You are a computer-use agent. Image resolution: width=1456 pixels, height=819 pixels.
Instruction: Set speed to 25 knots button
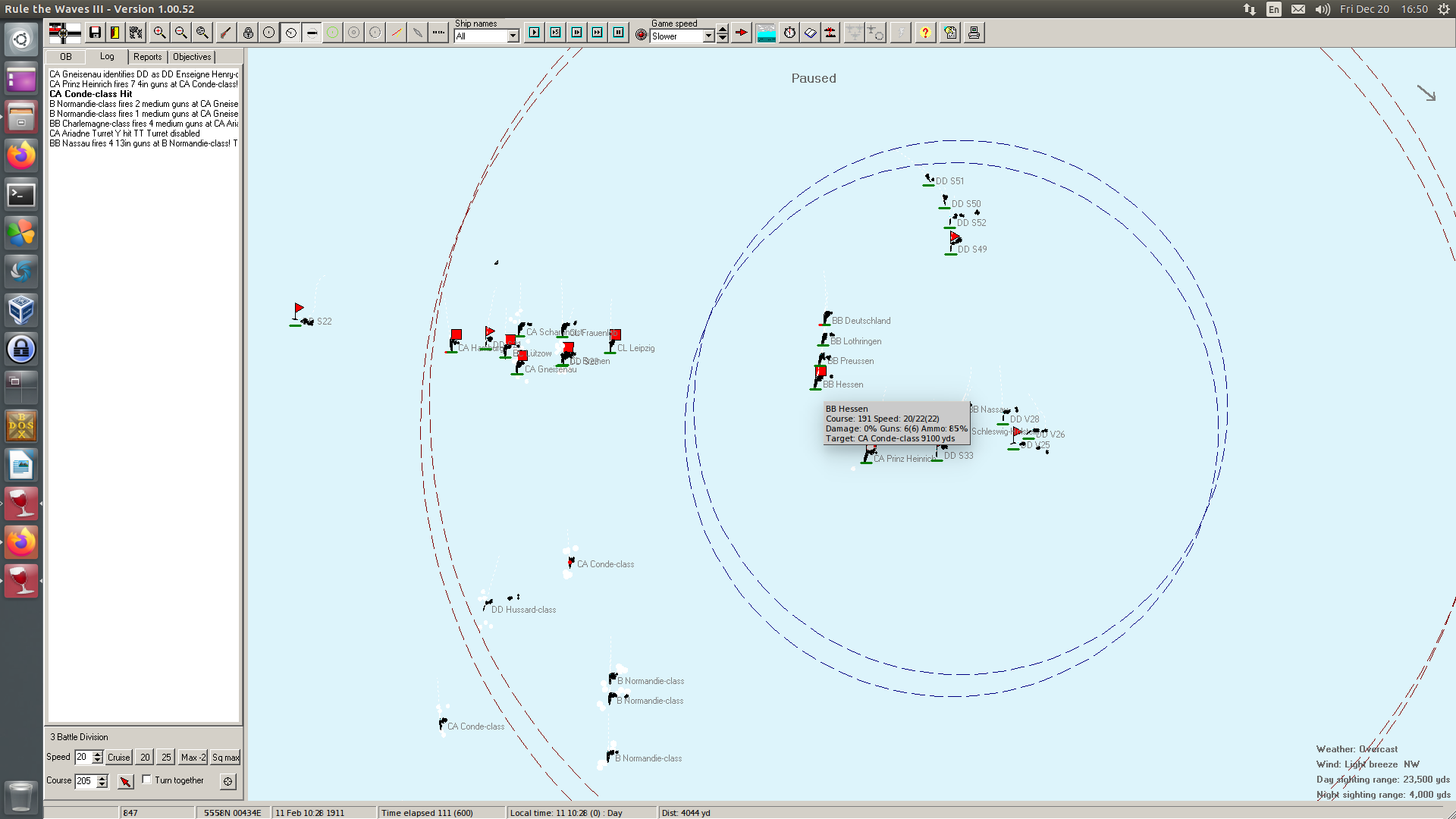click(x=166, y=757)
